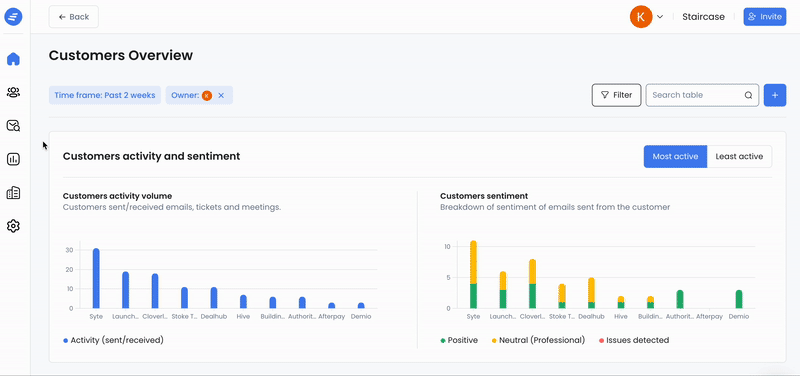Open the settings gear icon in sidebar
Viewport: 800px width, 376px height.
(13, 226)
